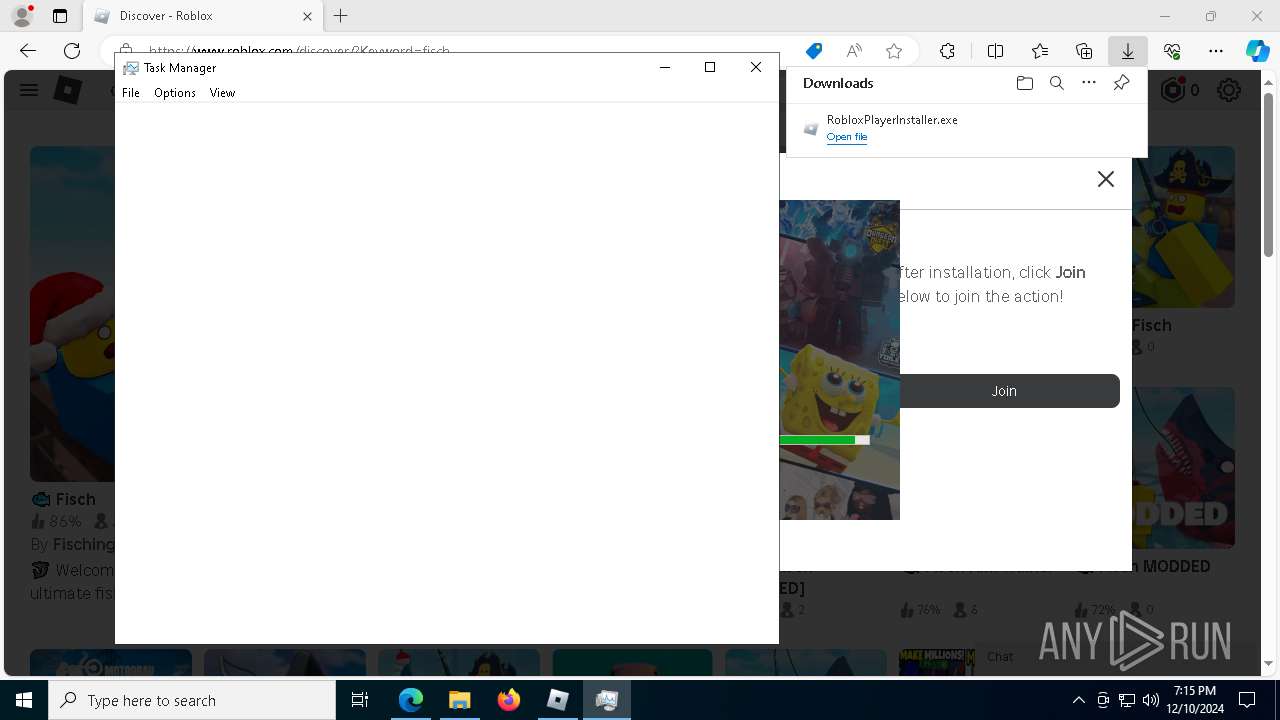Select Task Manager in the taskbar

tap(606, 700)
